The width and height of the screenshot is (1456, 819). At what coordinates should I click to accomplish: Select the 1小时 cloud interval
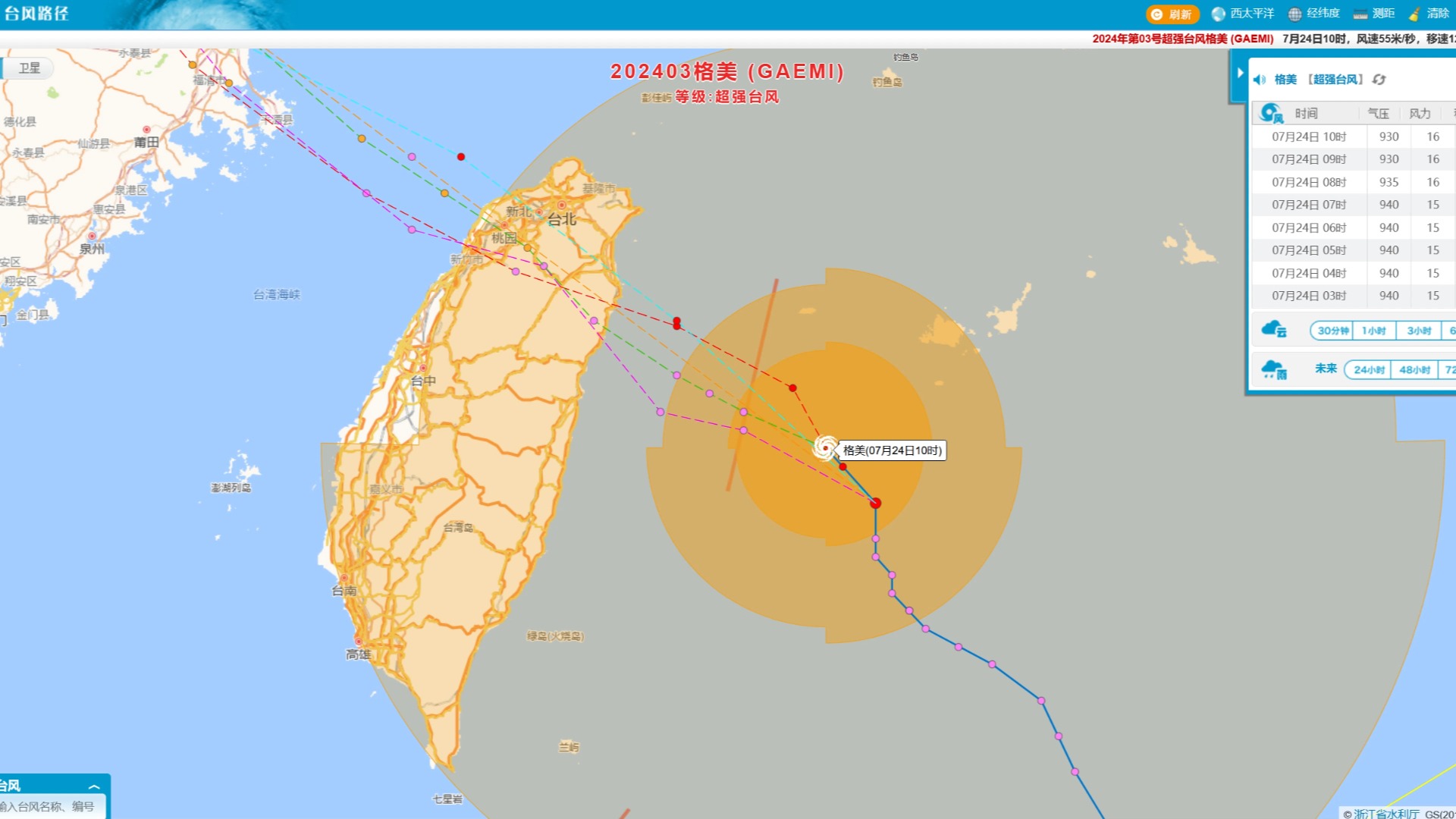(x=1374, y=331)
